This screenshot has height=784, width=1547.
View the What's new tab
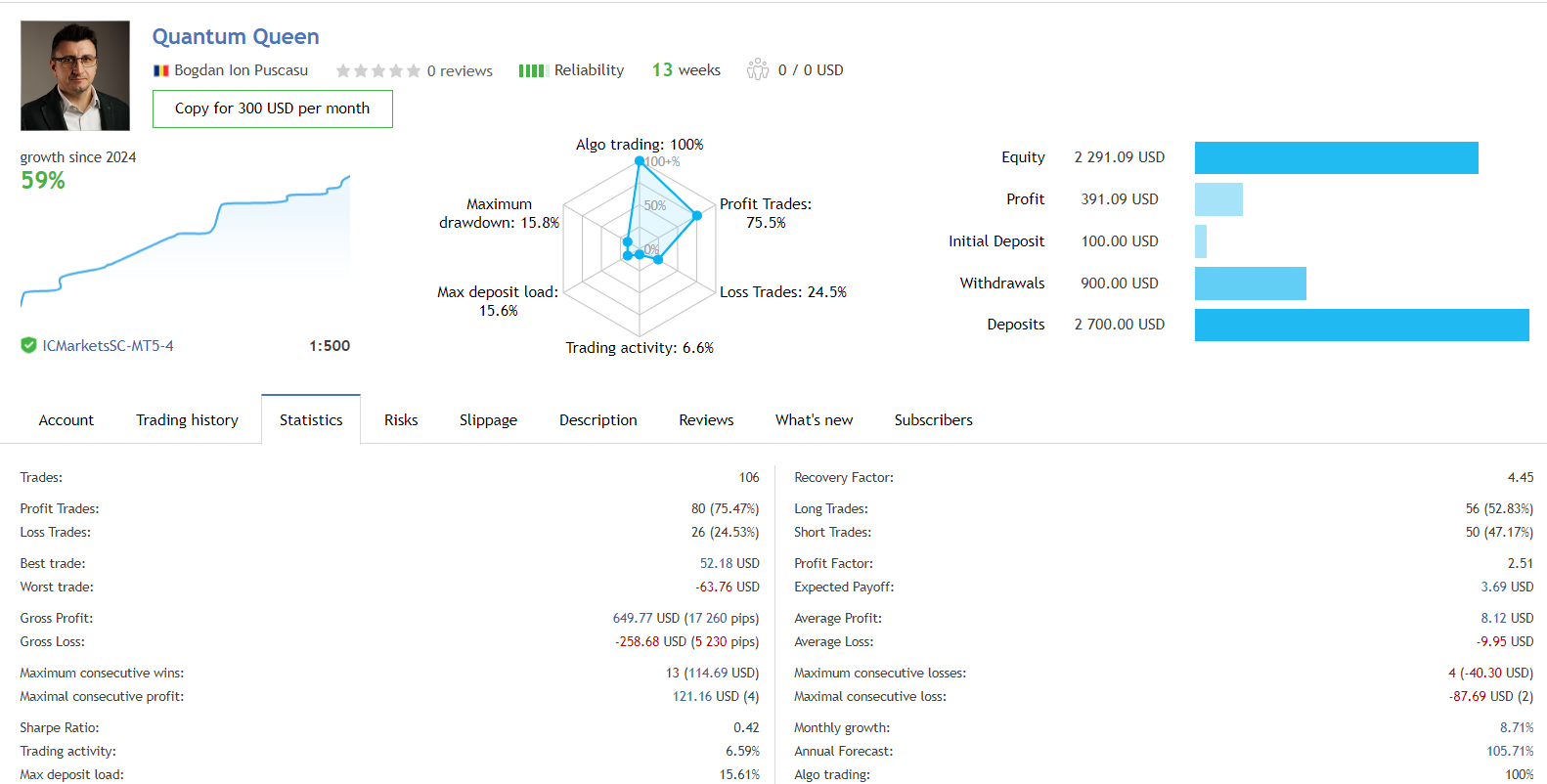(x=814, y=420)
